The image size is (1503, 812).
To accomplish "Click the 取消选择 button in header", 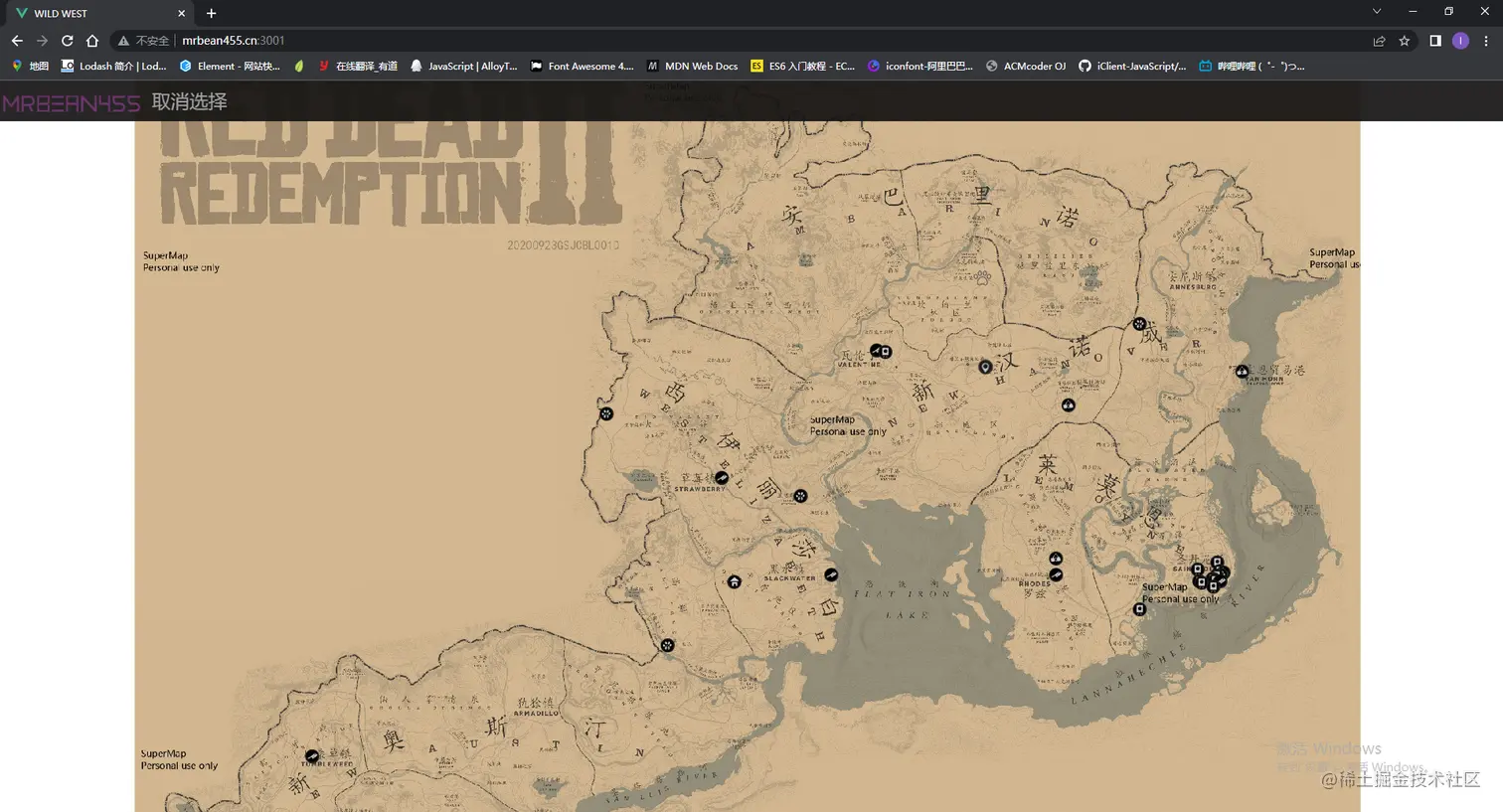I will (189, 101).
